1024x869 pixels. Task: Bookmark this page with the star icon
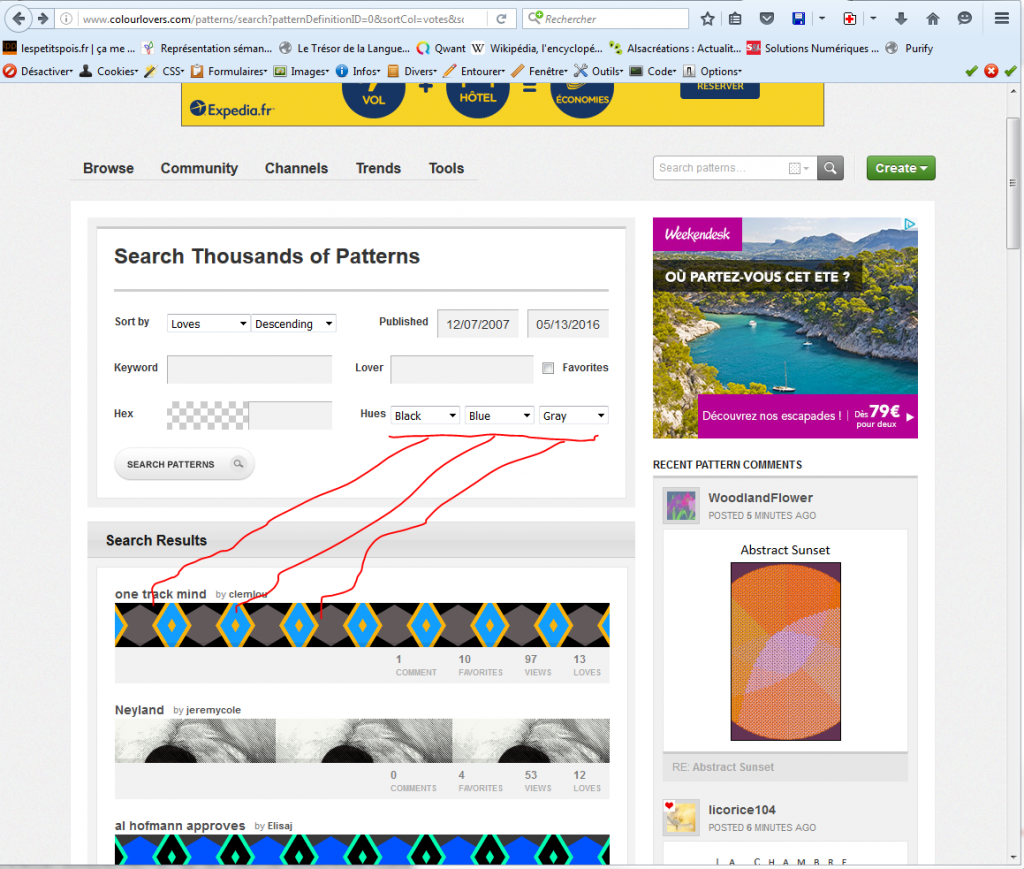click(708, 18)
